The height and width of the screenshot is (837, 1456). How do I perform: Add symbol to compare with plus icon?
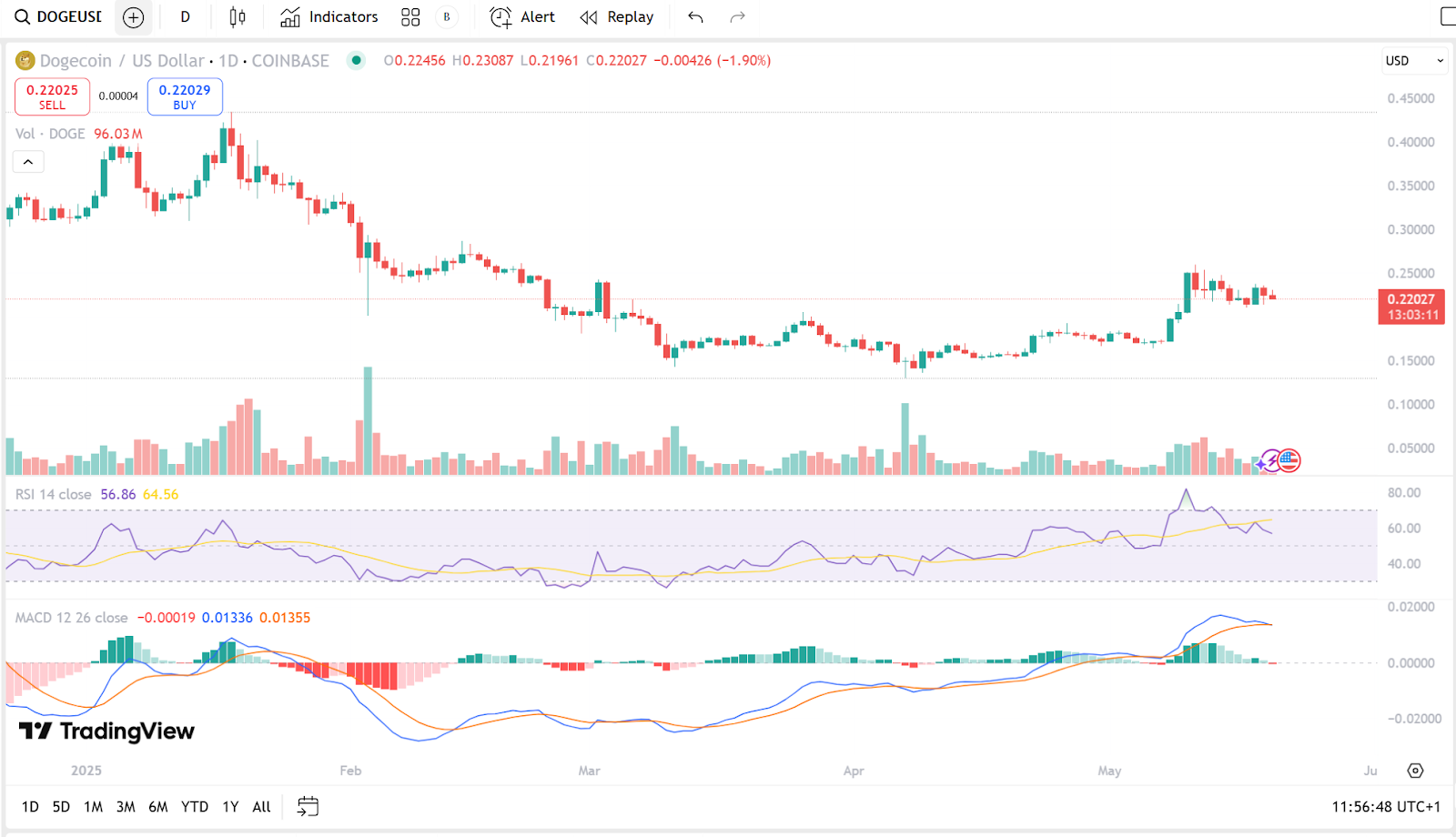(x=133, y=17)
